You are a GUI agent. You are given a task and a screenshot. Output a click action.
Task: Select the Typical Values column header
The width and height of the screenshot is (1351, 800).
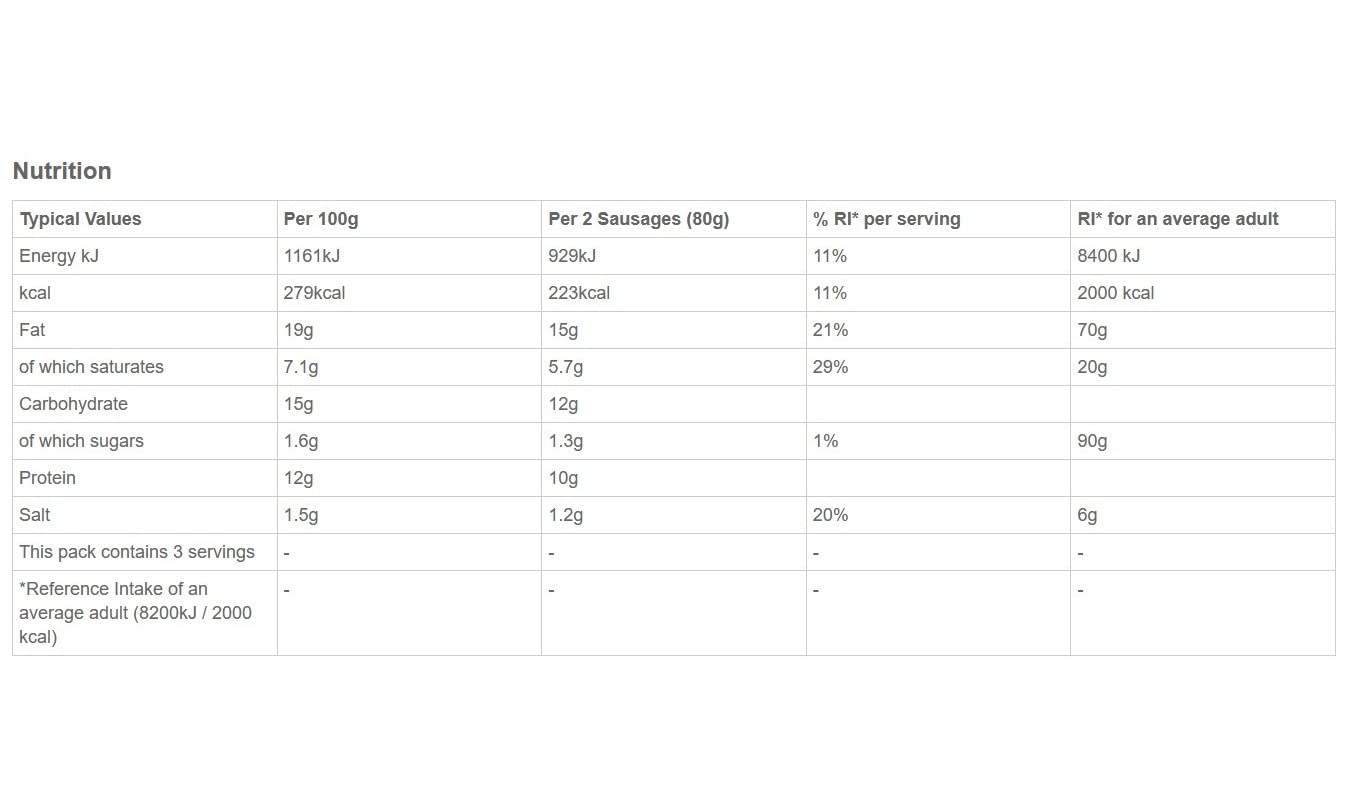pos(80,219)
